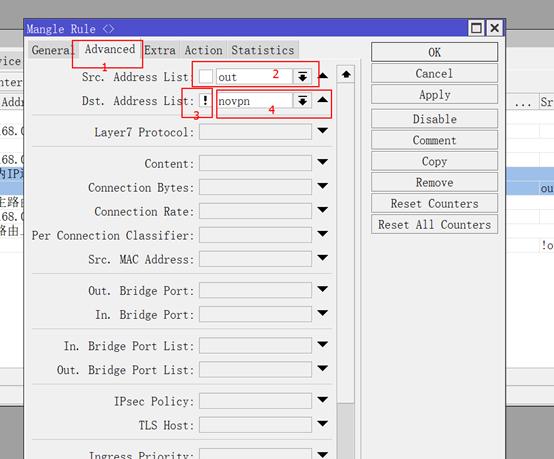
Task: Toggle the Src. Address List invert checkbox
Action: [206, 77]
